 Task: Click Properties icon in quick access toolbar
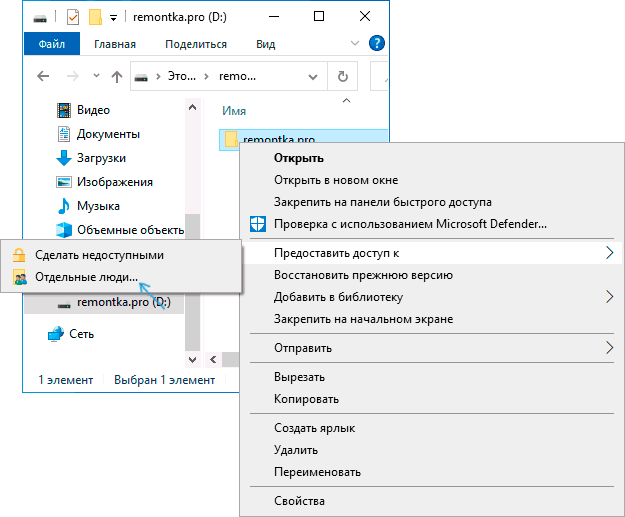tap(72, 17)
